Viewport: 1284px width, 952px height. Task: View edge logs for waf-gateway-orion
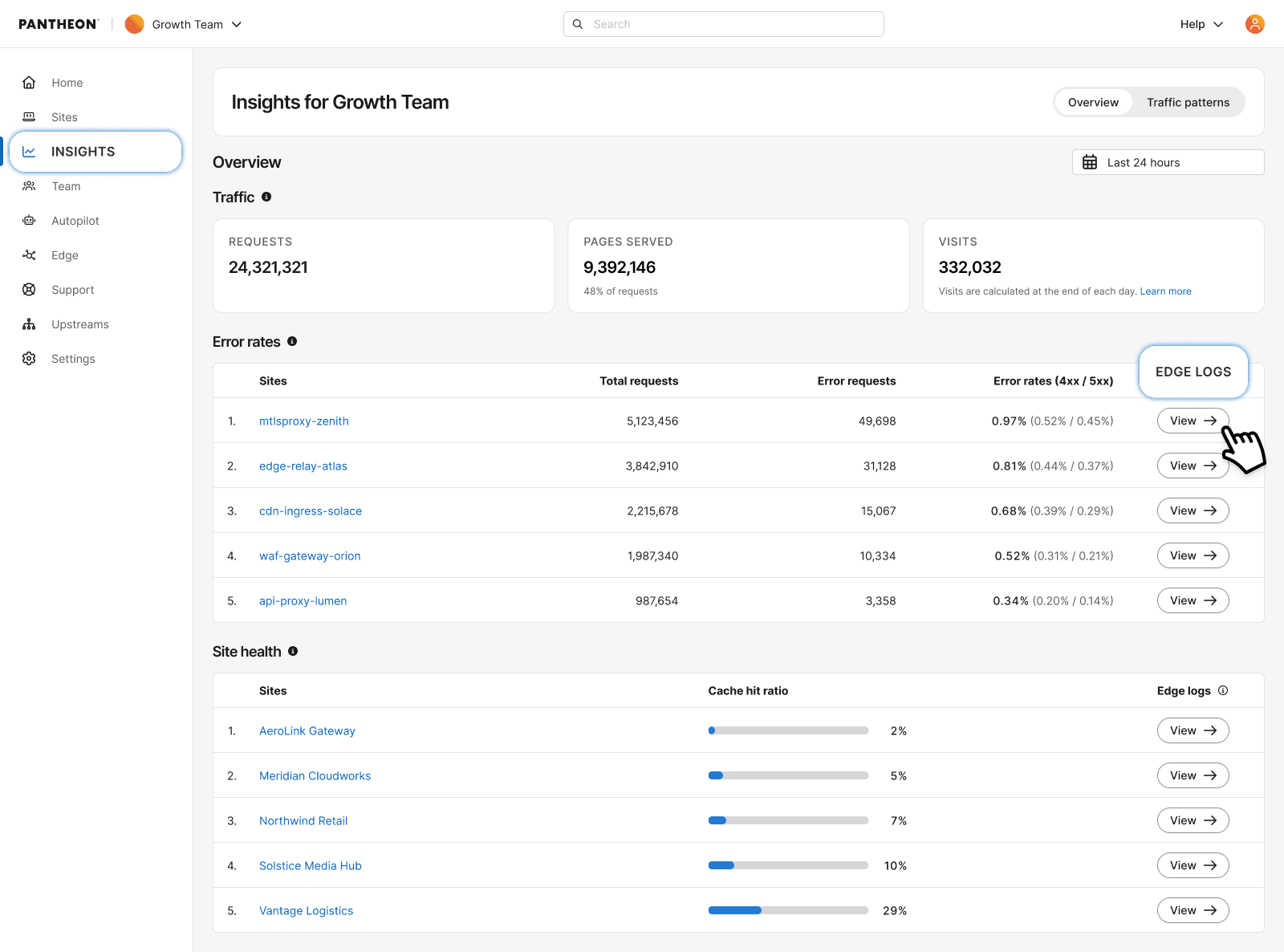point(1193,555)
